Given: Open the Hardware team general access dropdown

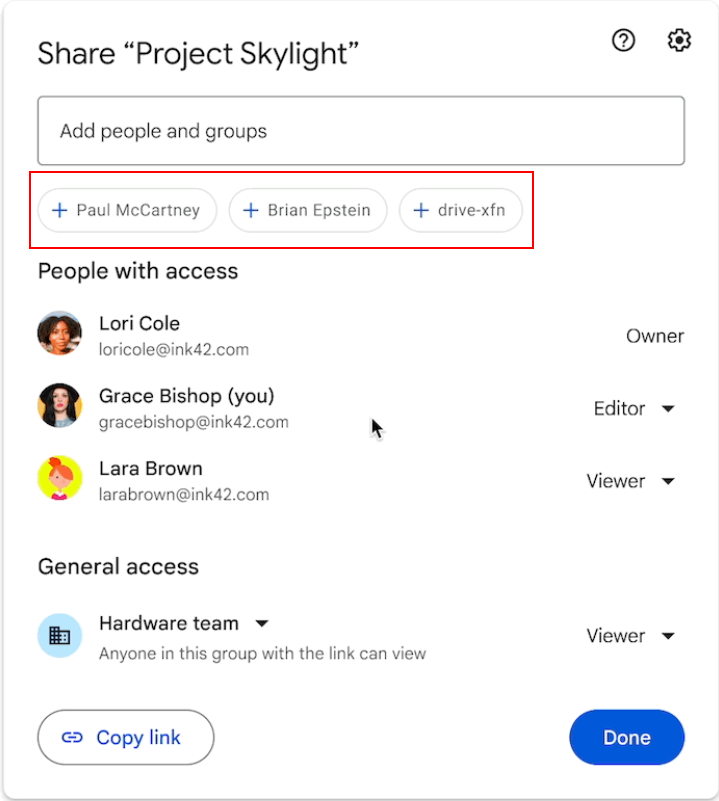Looking at the screenshot, I should click(x=184, y=623).
